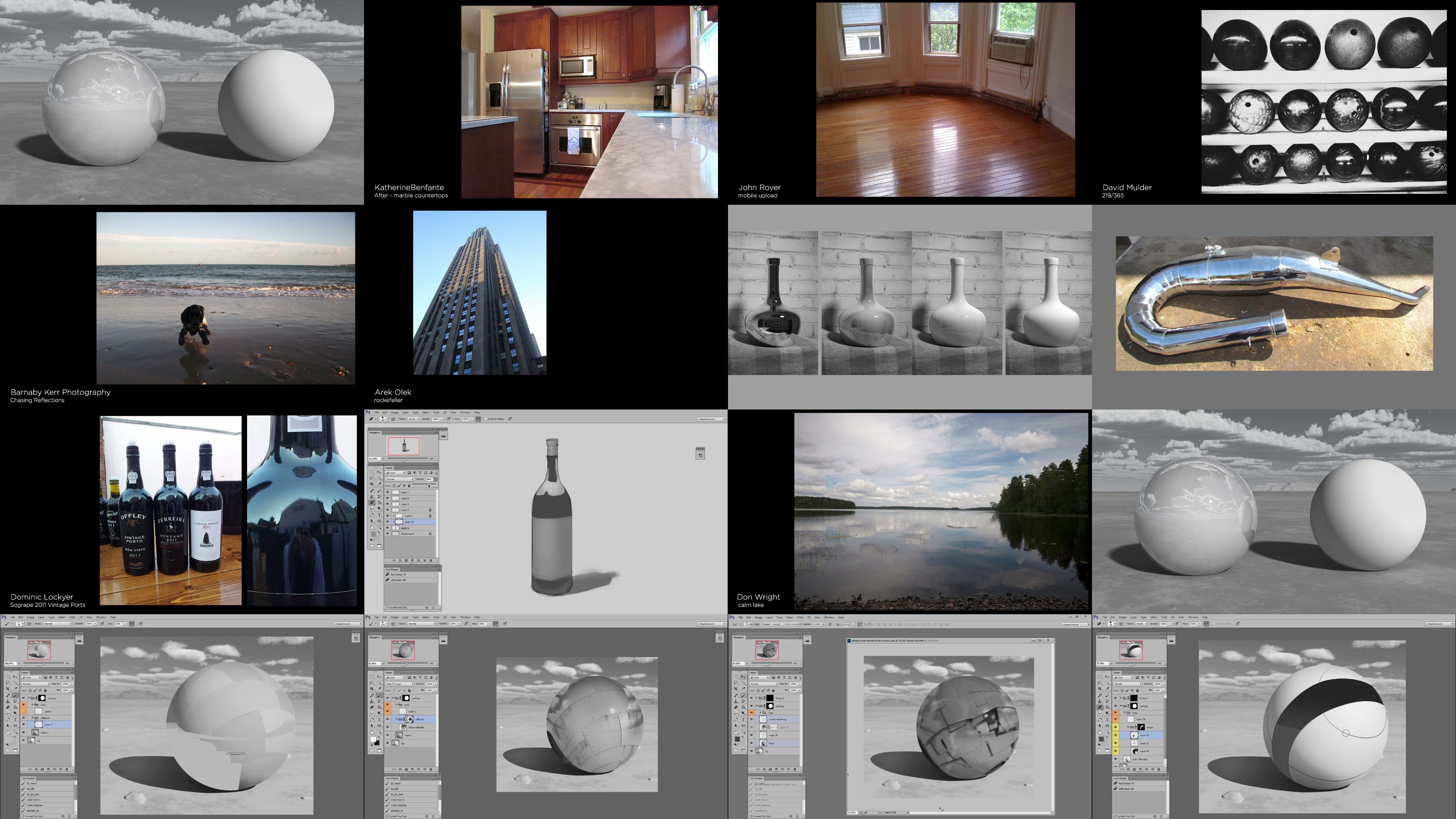Select the Crop tool in bottle painting window
The image size is (1456, 819).
[372, 485]
